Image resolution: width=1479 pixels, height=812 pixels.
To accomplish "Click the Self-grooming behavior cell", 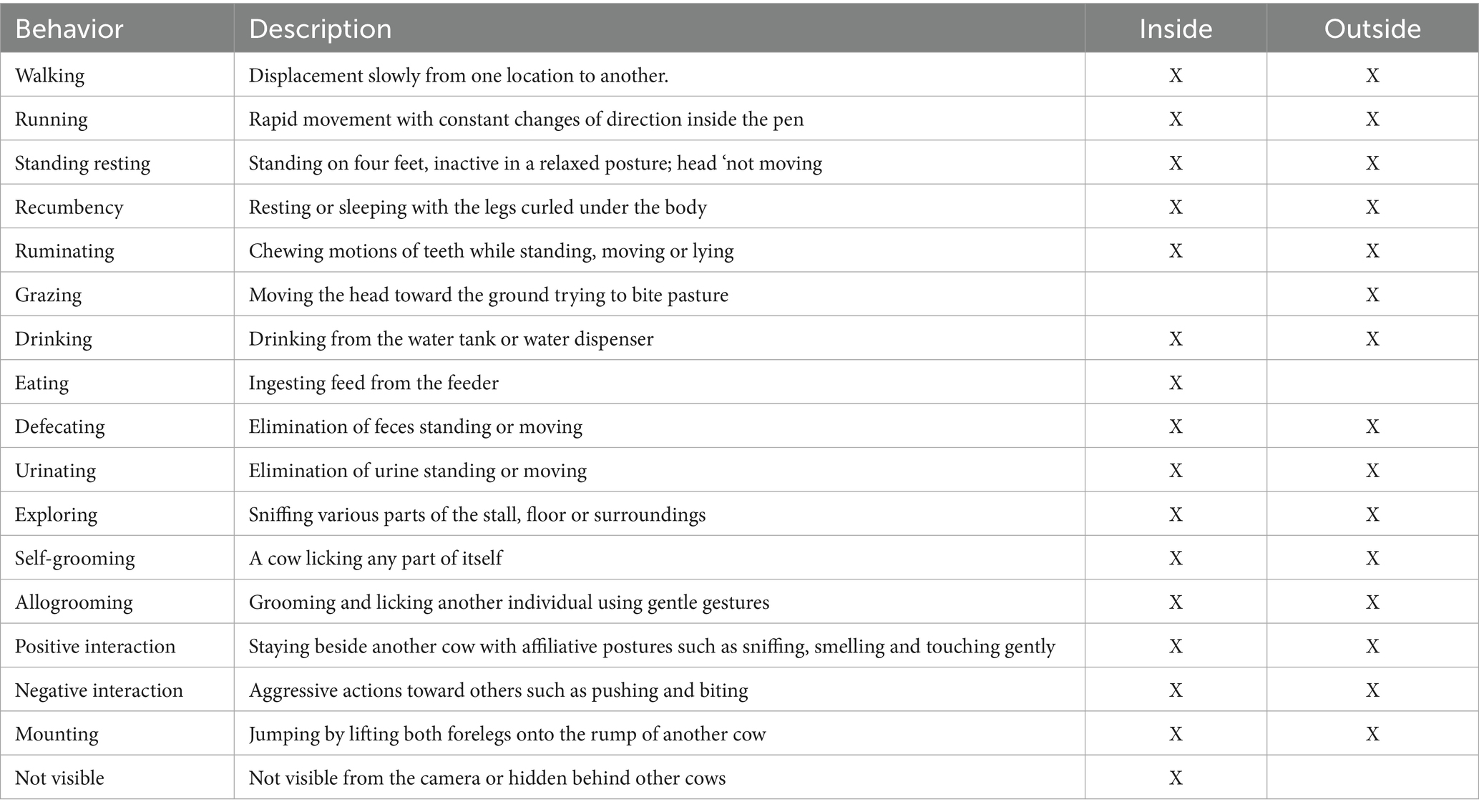I will coord(74,558).
